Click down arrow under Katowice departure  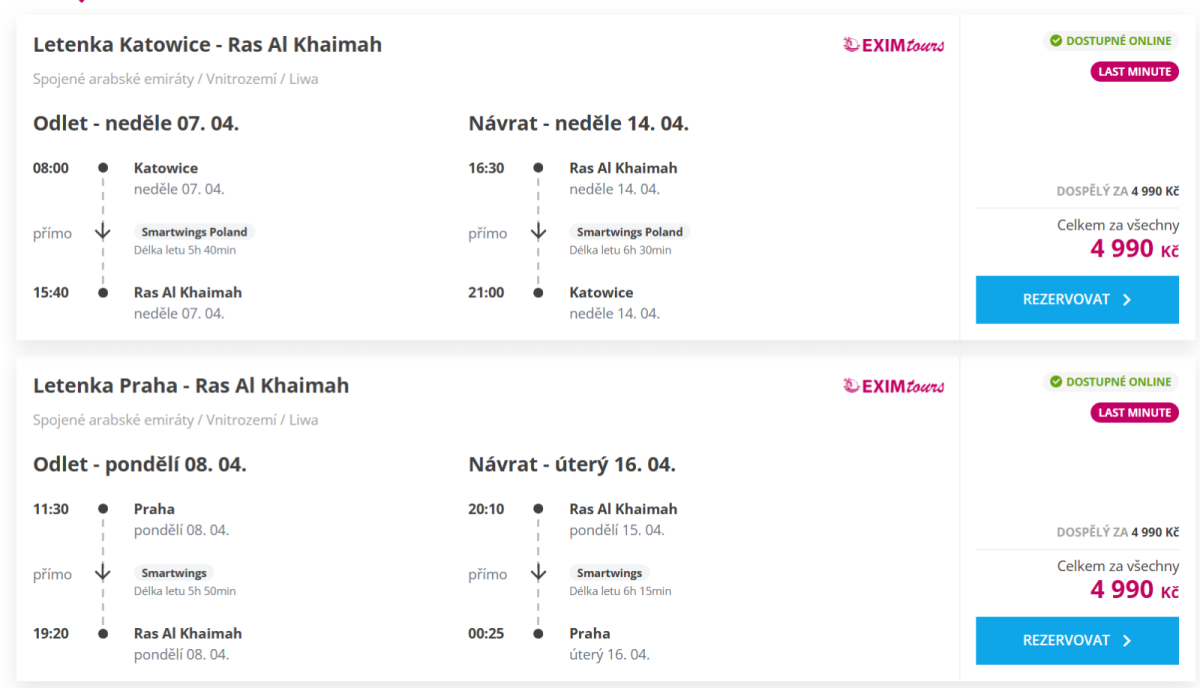[103, 232]
